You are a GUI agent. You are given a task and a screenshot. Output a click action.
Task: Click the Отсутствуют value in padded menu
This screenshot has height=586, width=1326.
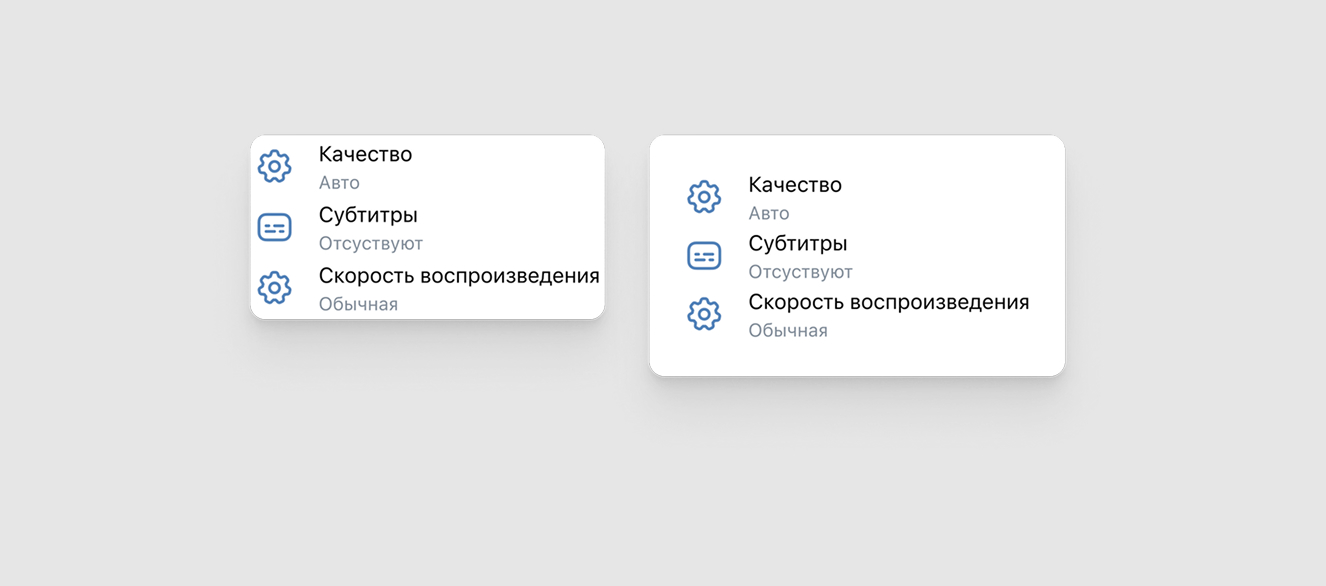point(801,272)
